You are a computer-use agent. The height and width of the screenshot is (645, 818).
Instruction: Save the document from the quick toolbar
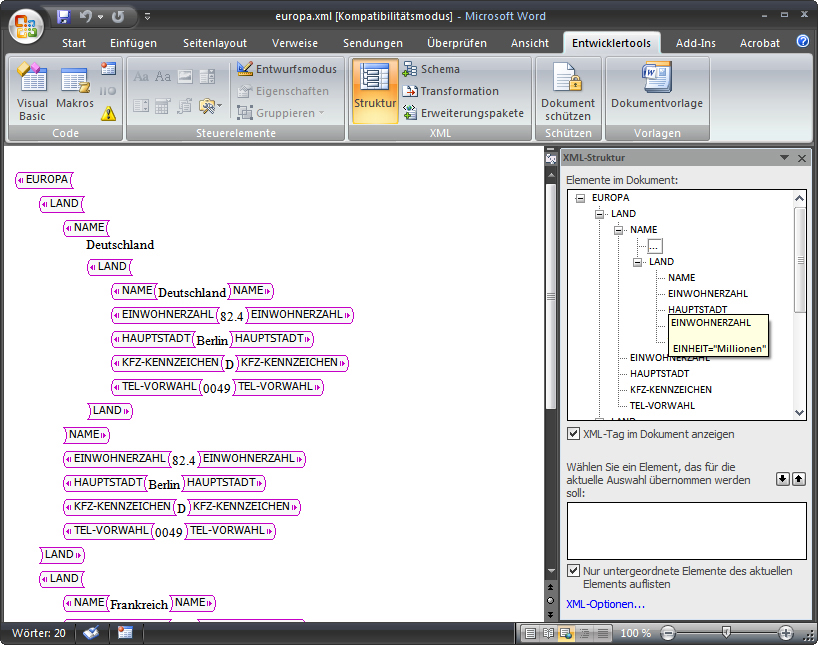(64, 17)
